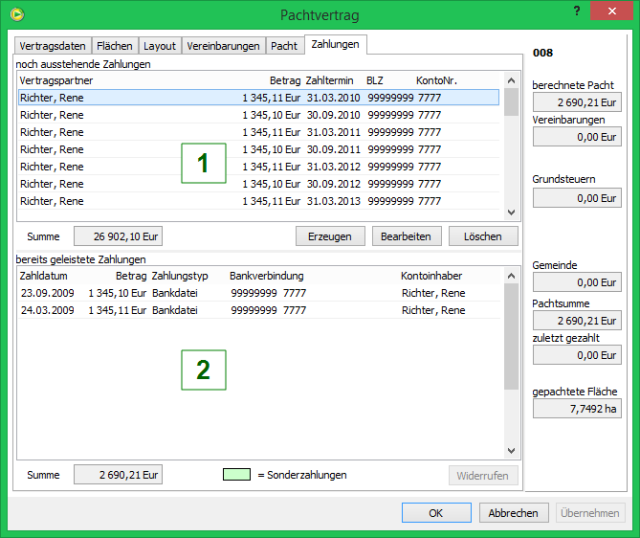The image size is (640, 538).
Task: Open the help question mark button
Action: coord(577,11)
